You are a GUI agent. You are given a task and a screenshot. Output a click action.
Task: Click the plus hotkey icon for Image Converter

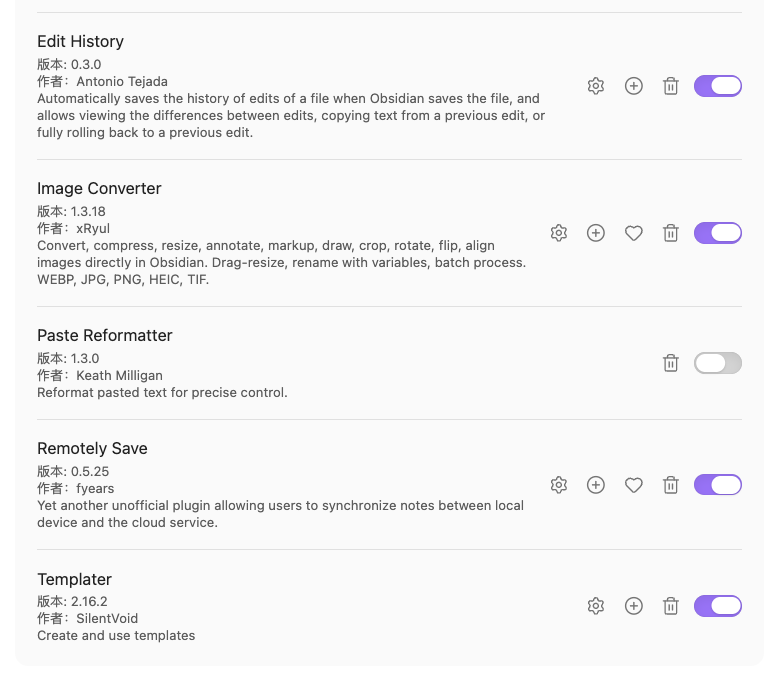tap(596, 233)
